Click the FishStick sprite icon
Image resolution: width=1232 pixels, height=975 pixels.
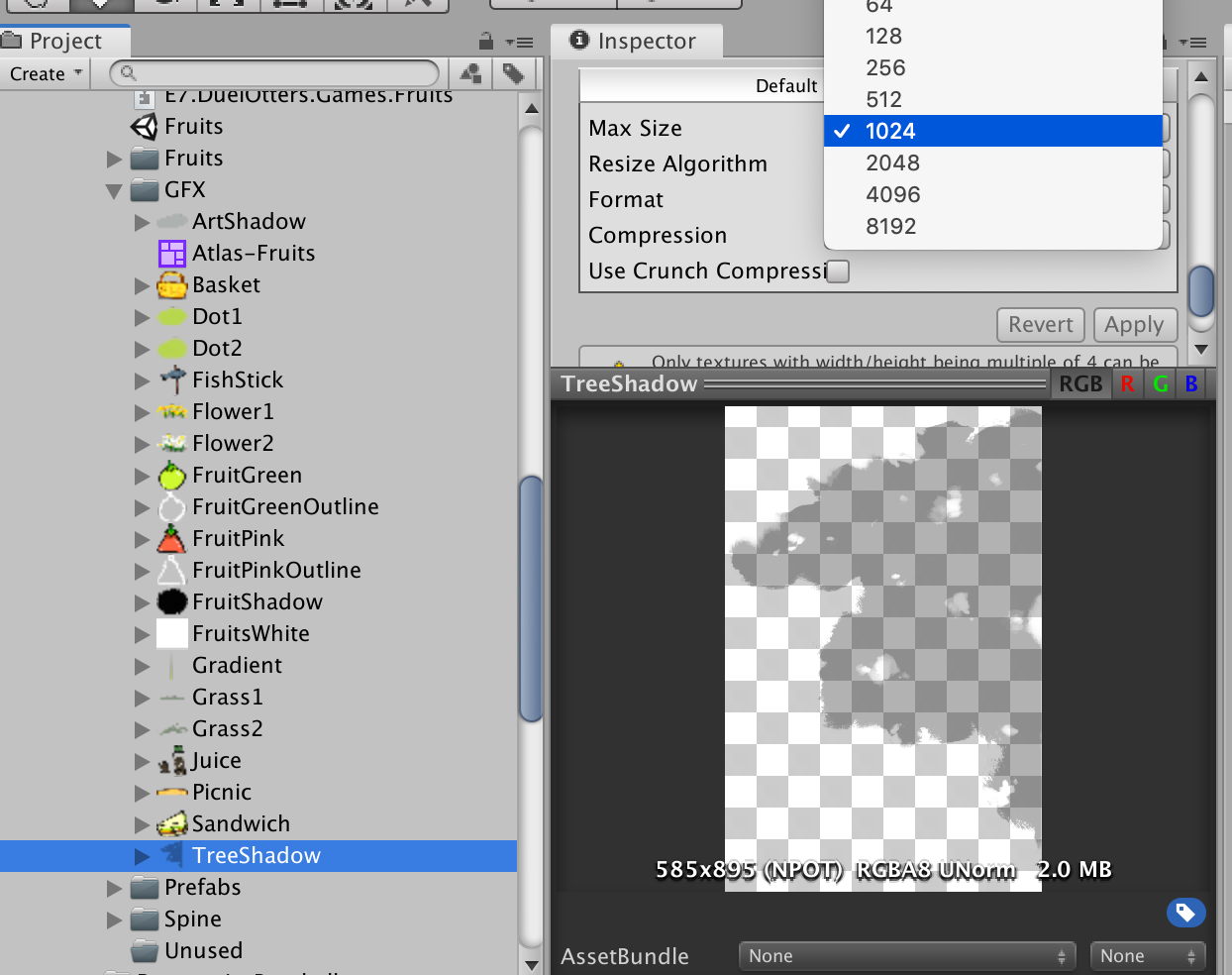(172, 380)
